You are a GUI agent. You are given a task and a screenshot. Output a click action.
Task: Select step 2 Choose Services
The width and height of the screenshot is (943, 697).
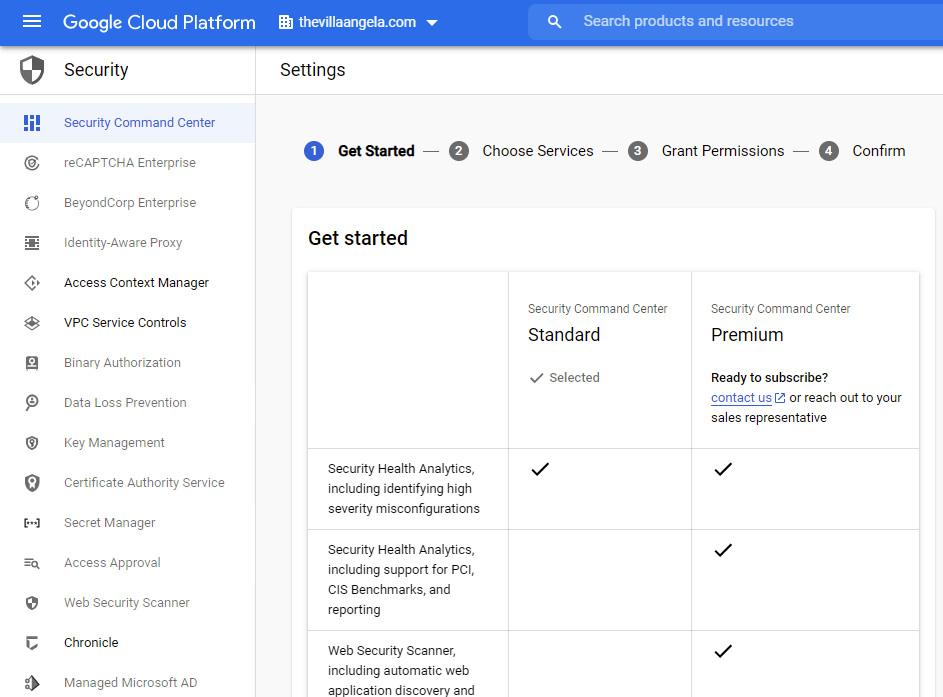tap(521, 151)
